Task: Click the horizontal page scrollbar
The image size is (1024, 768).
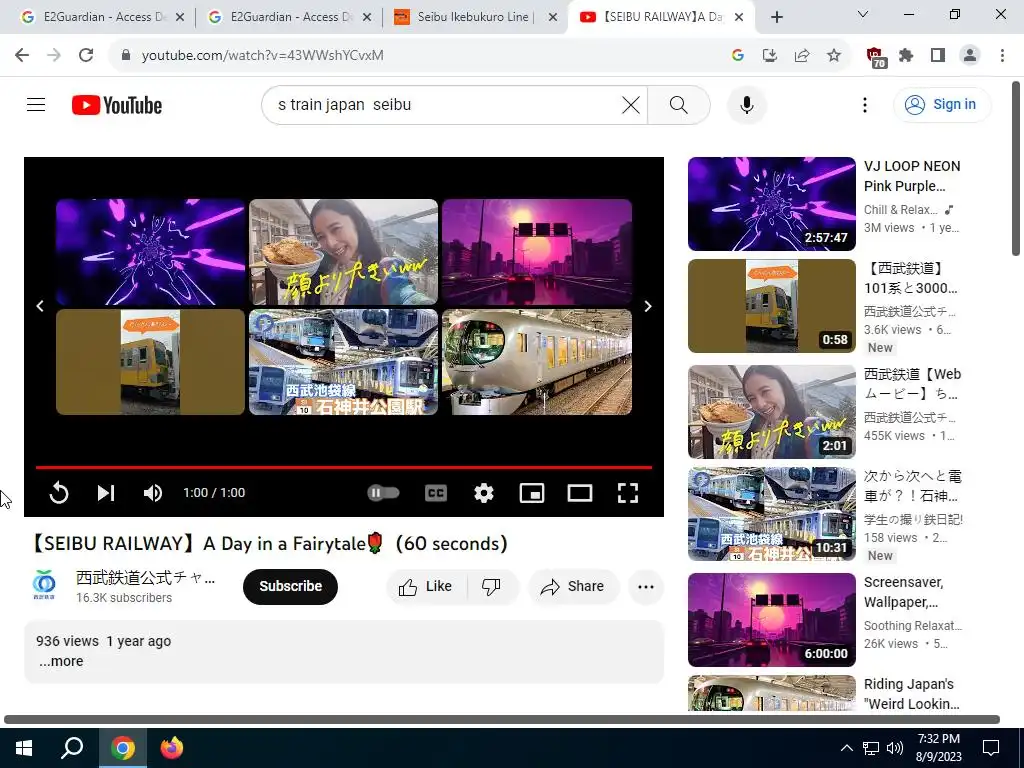Action: pyautogui.click(x=502, y=720)
